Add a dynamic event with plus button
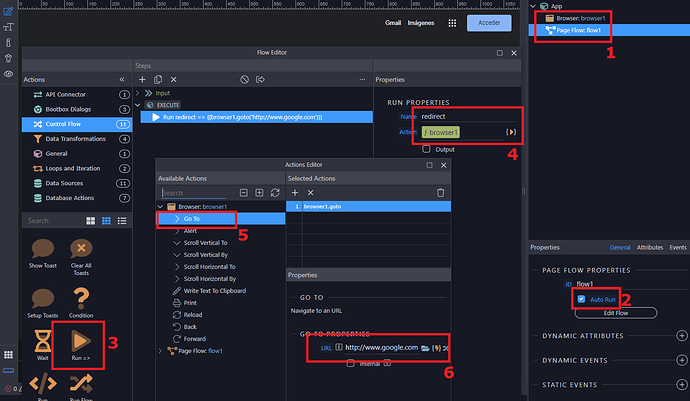This screenshot has height=401, width=690. pyautogui.click(x=682, y=361)
